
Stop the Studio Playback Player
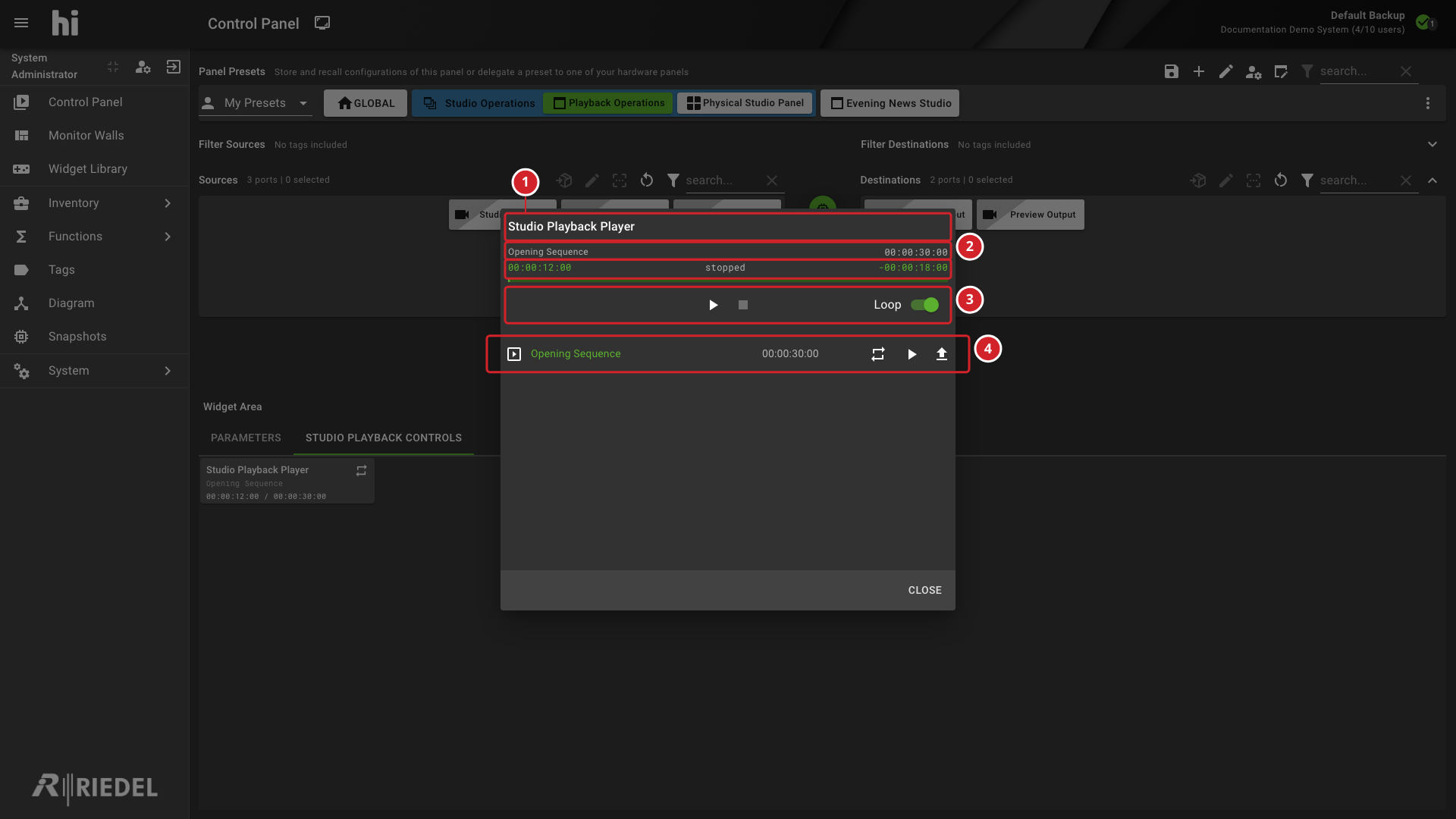click(x=743, y=305)
